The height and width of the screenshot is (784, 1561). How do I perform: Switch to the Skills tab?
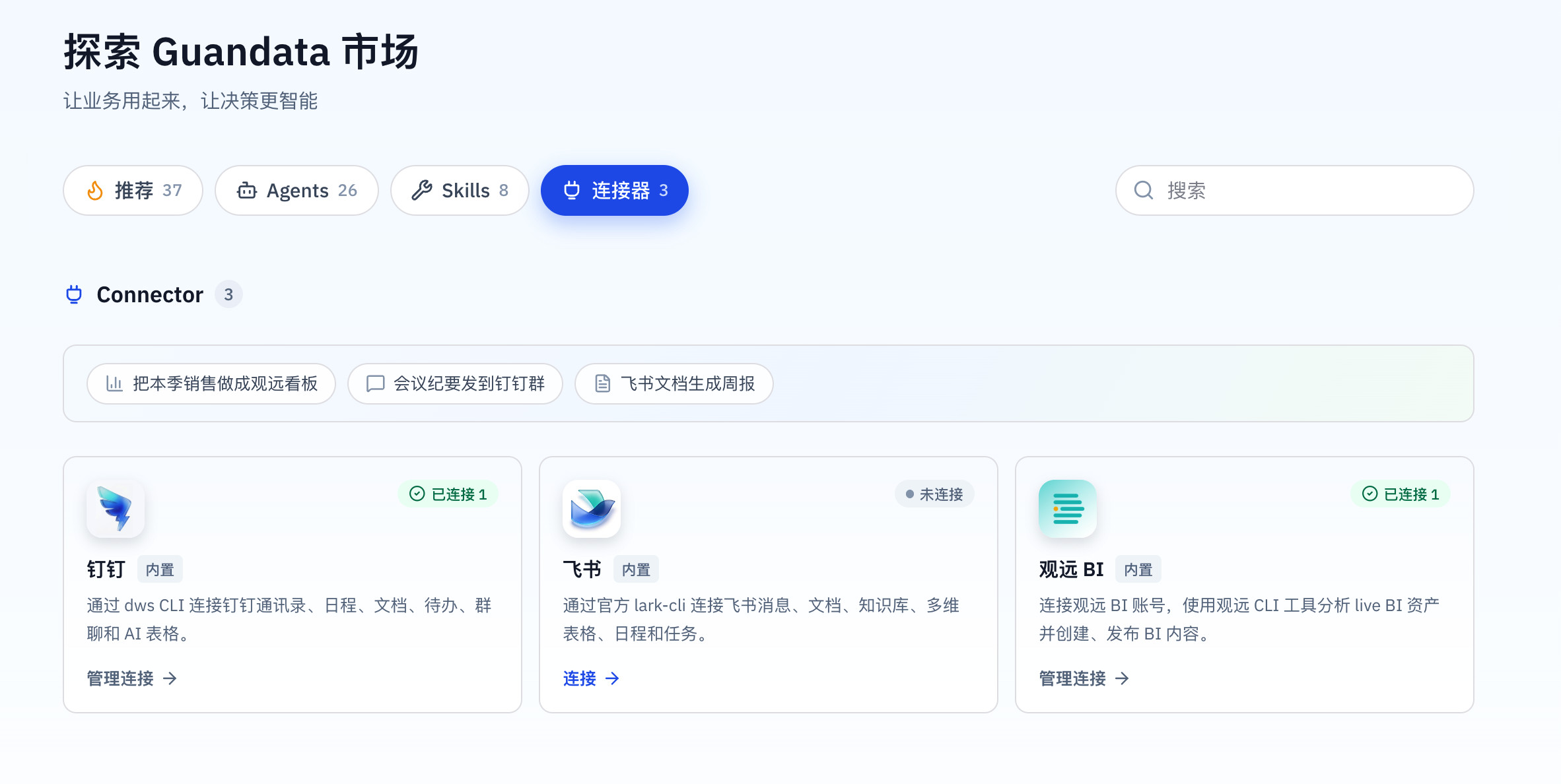tap(460, 190)
